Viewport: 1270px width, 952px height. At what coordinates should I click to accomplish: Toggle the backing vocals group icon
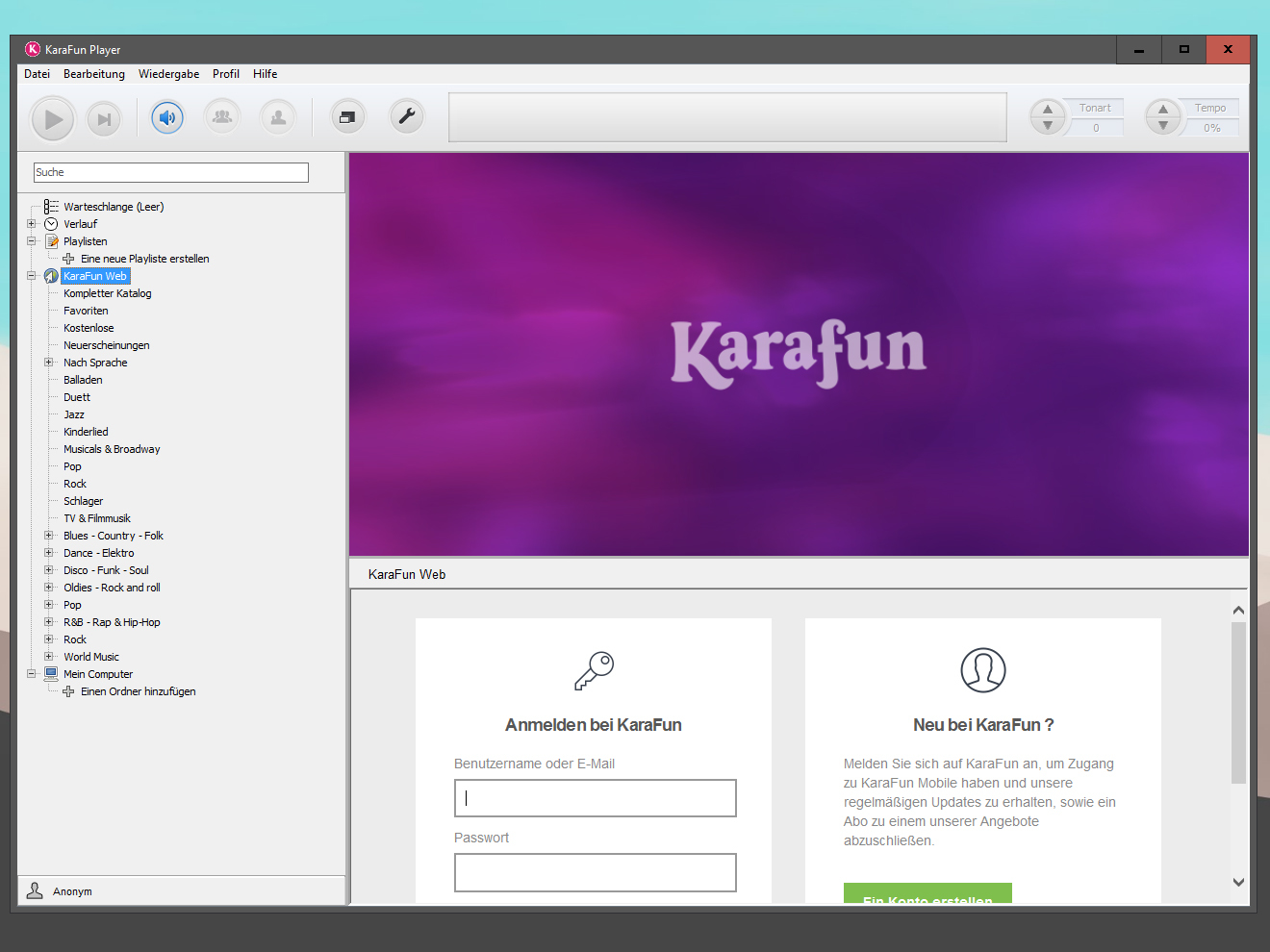pyautogui.click(x=222, y=117)
